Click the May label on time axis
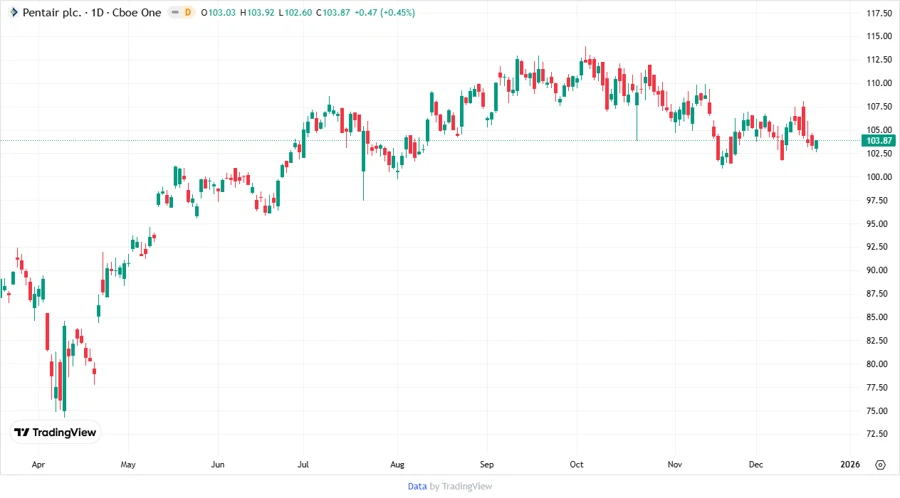This screenshot has width=900, height=498. point(128,464)
